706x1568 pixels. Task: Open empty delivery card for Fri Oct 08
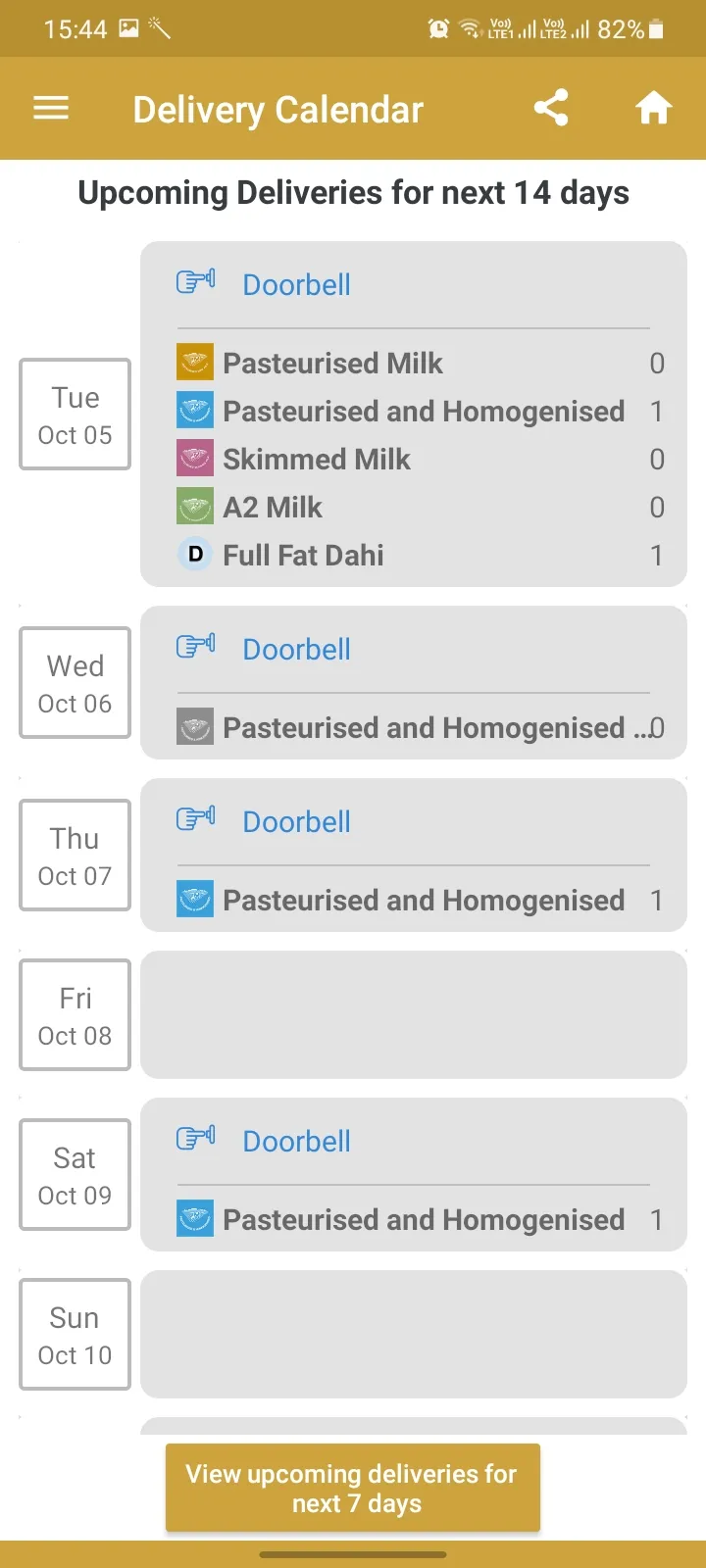(414, 1015)
